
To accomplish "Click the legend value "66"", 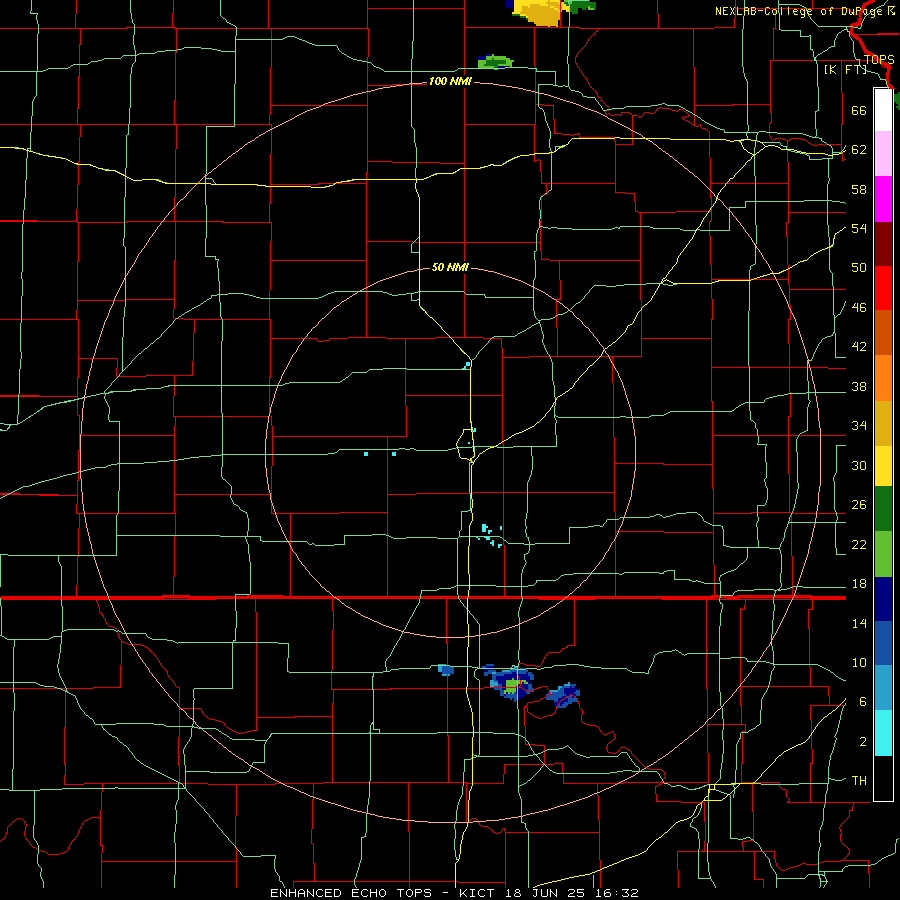I will click(x=859, y=111).
